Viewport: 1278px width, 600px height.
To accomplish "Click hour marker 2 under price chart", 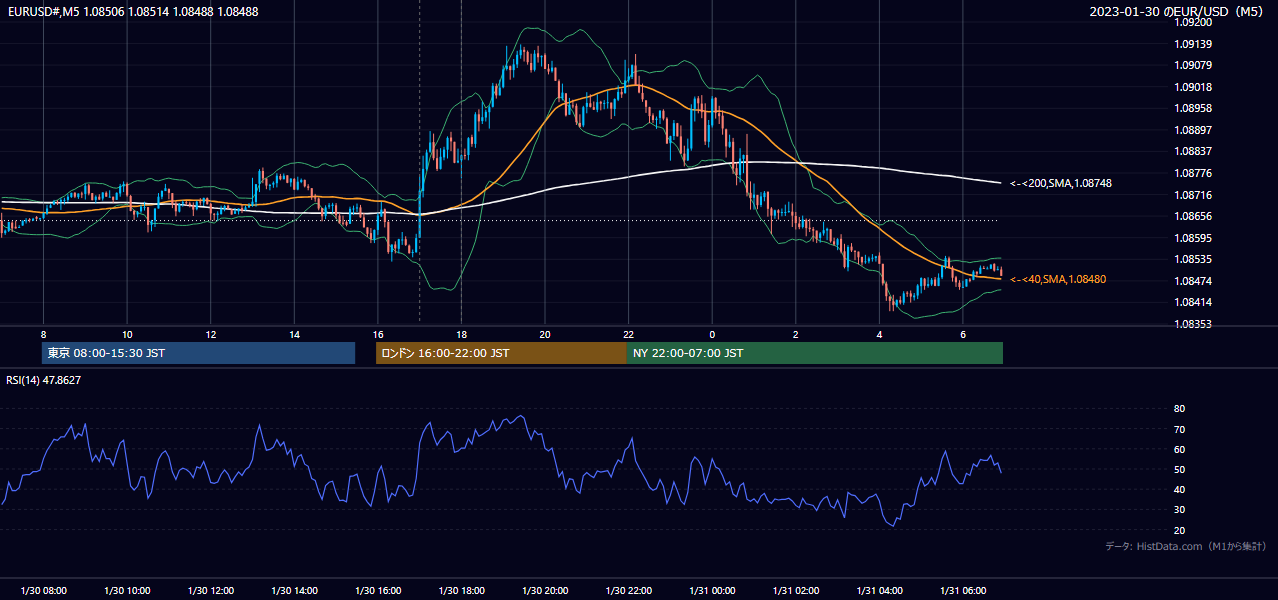I will (795, 334).
